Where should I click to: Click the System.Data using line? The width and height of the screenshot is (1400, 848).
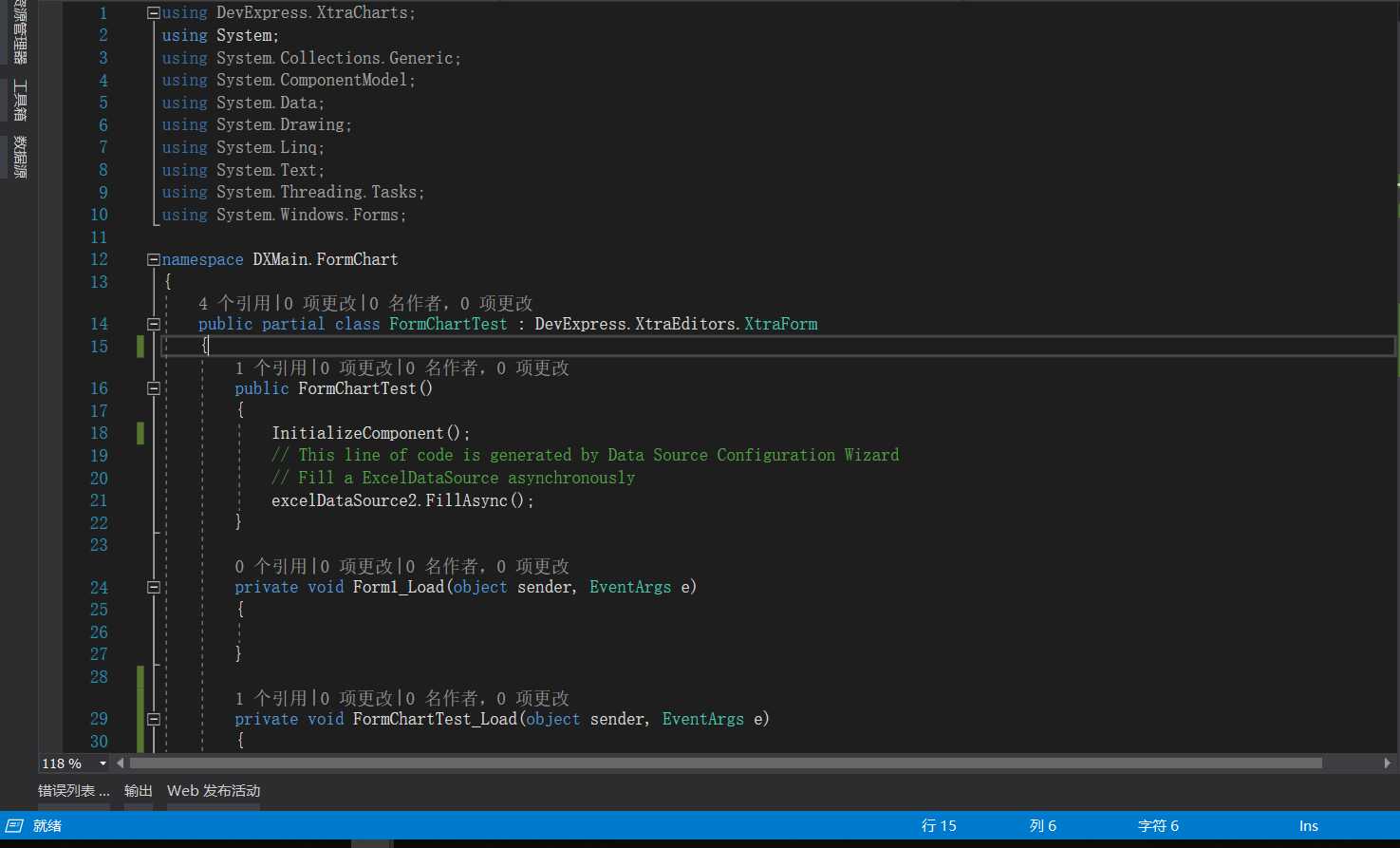tap(243, 103)
